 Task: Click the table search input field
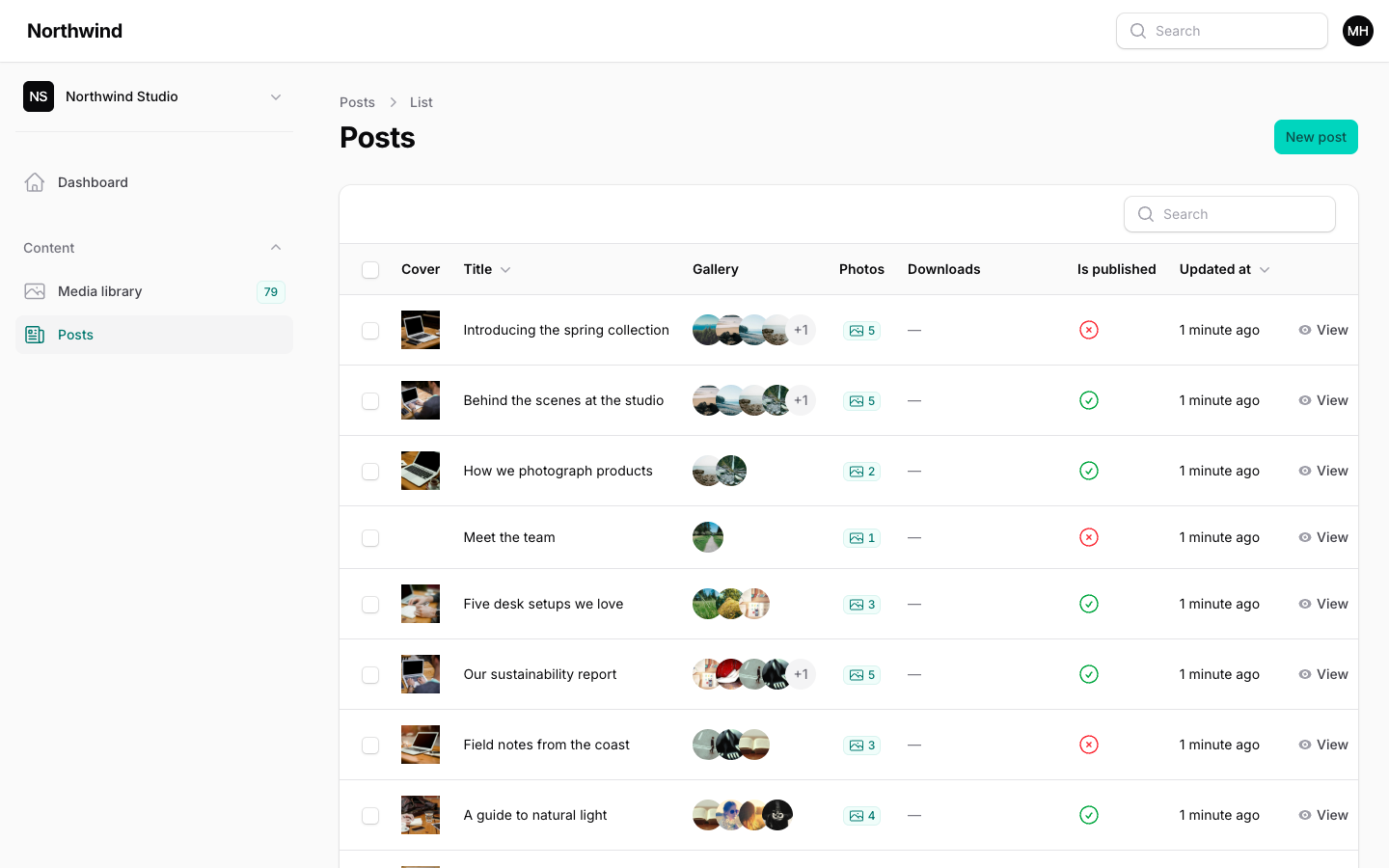(1230, 214)
